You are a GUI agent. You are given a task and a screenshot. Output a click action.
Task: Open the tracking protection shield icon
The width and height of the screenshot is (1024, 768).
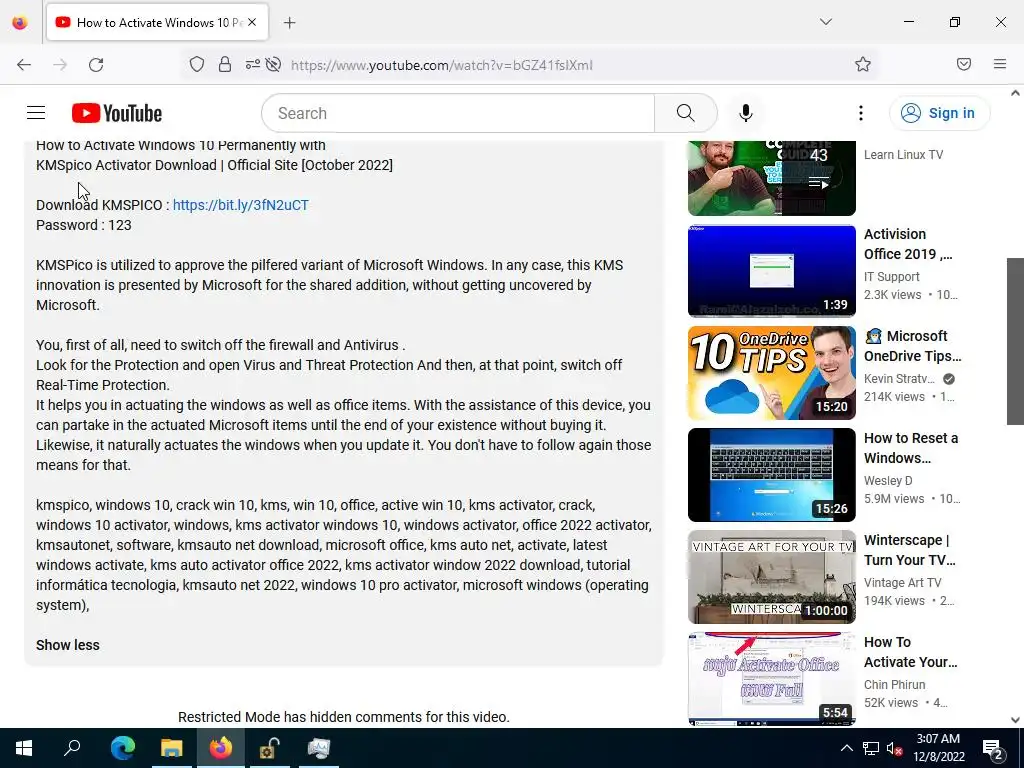pos(197,64)
